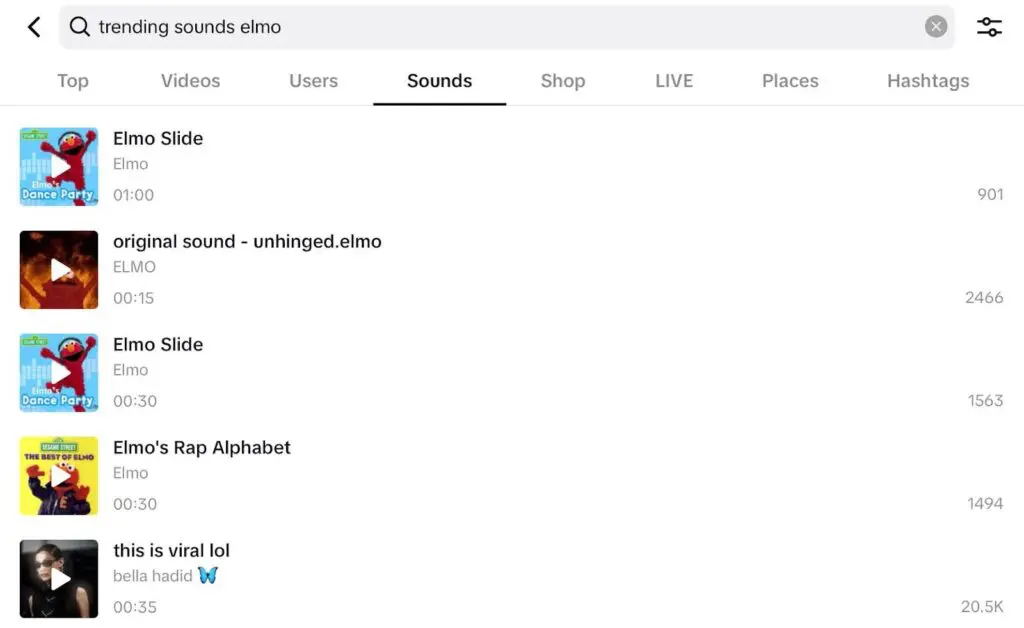Clear the search query with the X icon
This screenshot has width=1024, height=628.
click(x=936, y=27)
